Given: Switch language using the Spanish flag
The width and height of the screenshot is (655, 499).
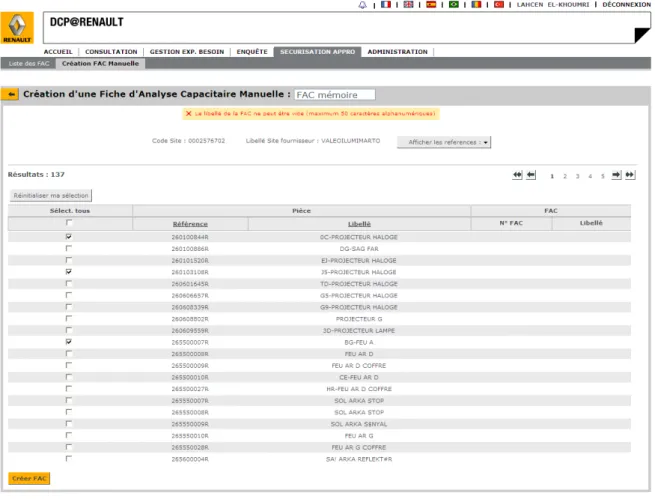Looking at the screenshot, I should (431, 5).
